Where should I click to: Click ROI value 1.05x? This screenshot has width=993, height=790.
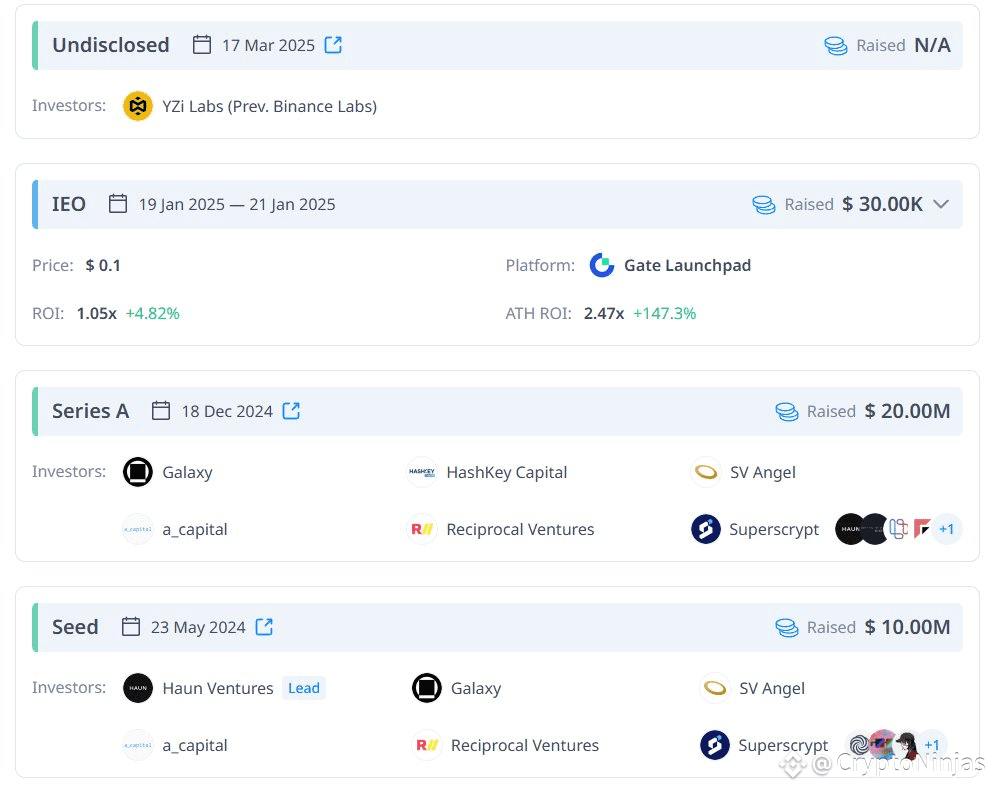[x=97, y=314]
